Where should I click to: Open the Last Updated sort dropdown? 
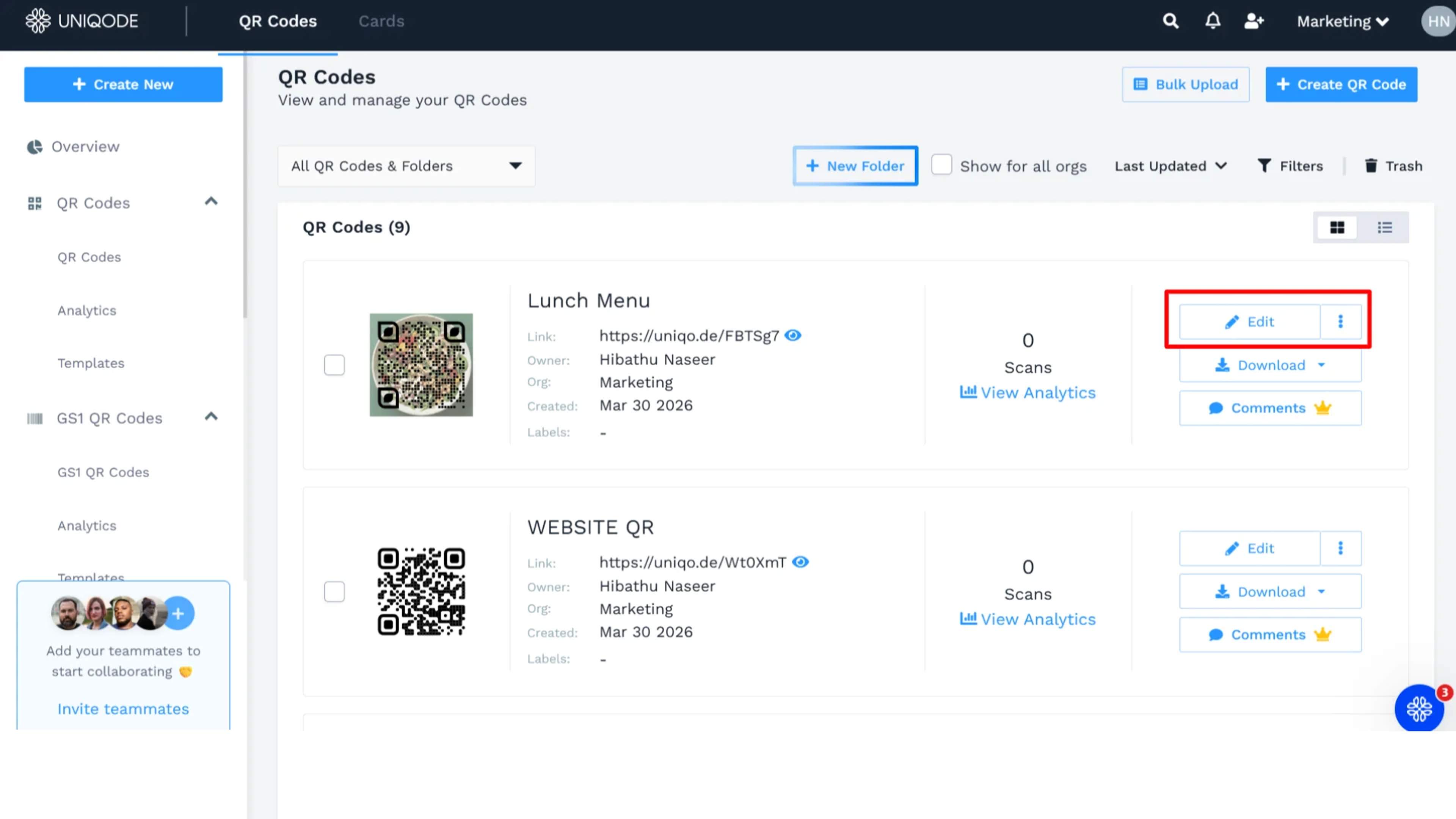point(1170,166)
